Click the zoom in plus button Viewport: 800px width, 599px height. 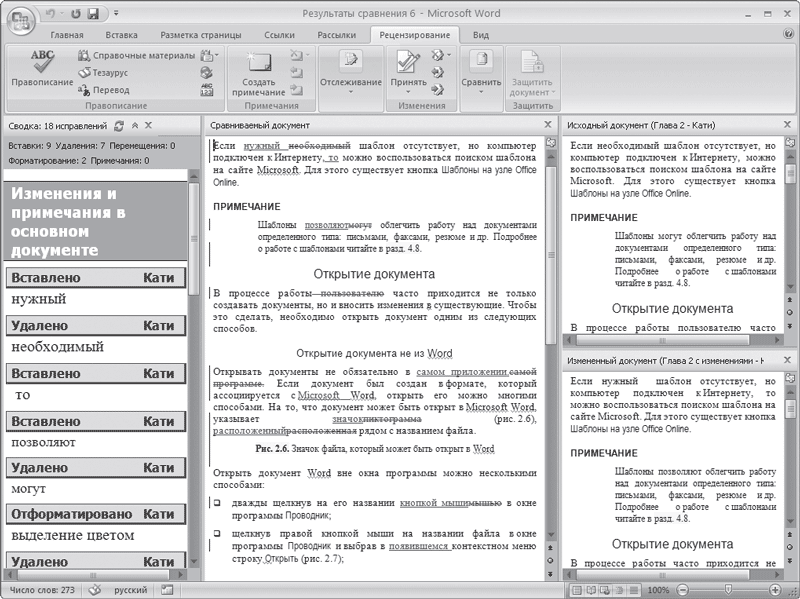coord(774,590)
